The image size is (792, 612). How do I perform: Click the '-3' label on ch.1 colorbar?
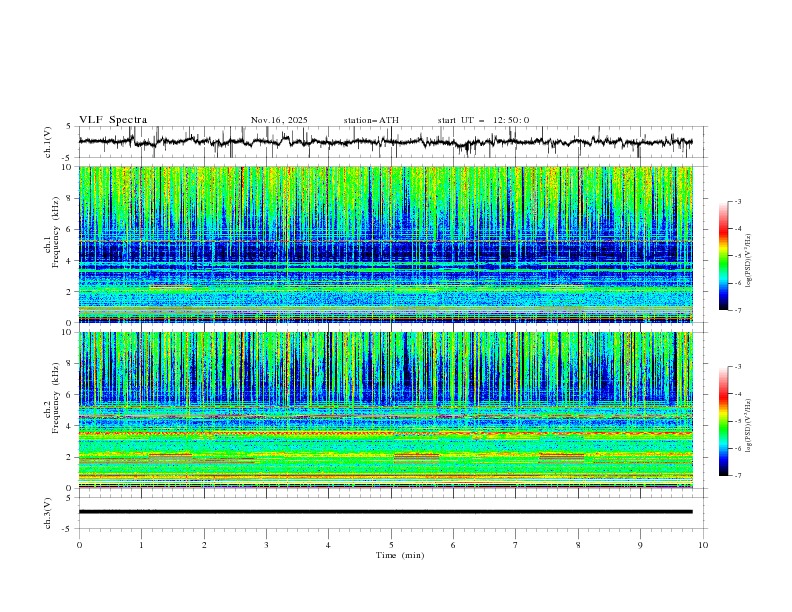(x=737, y=201)
